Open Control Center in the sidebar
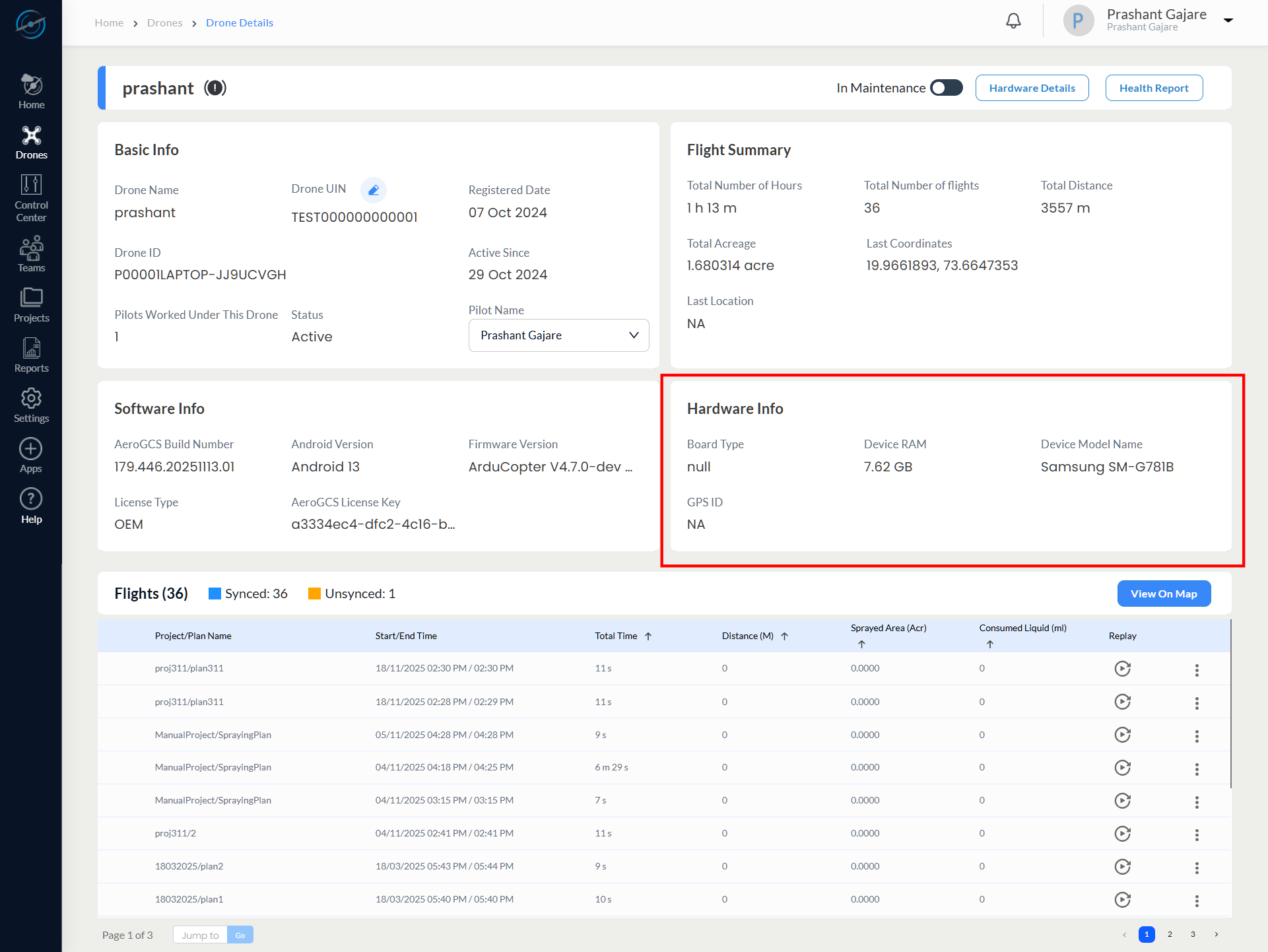Image resolution: width=1268 pixels, height=952 pixels. click(x=31, y=197)
